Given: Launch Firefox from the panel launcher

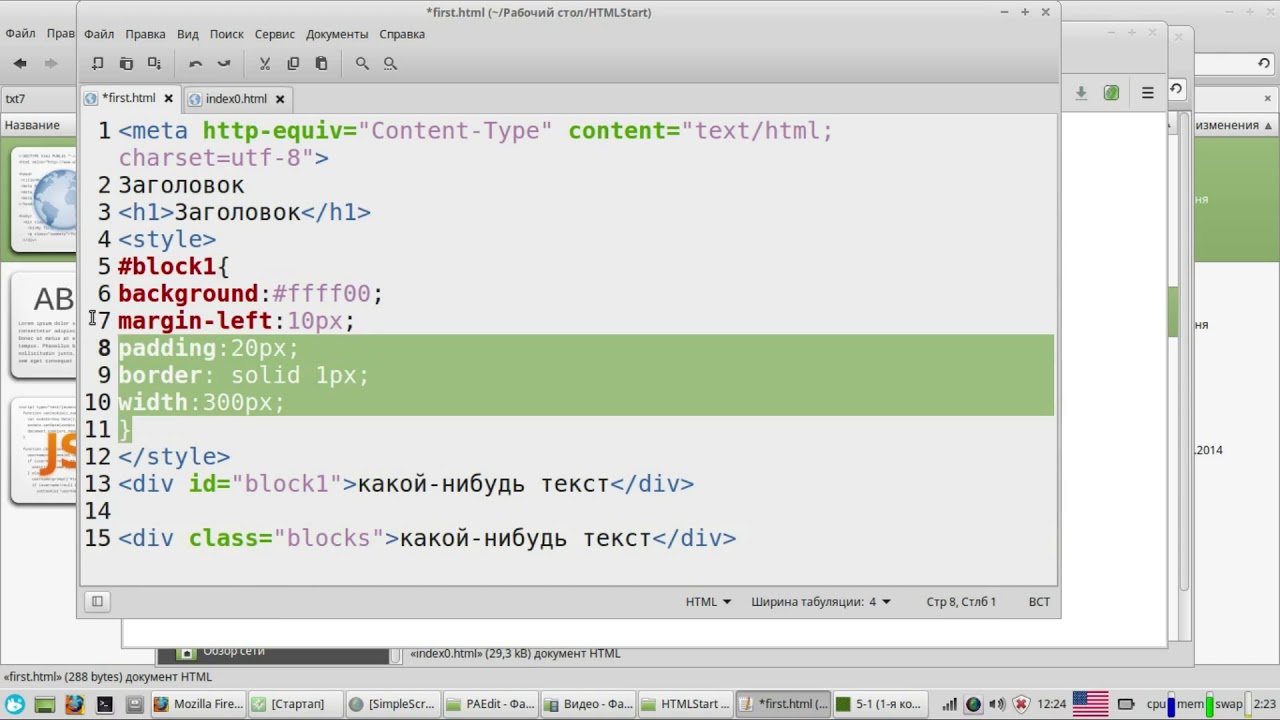Looking at the screenshot, I should click(75, 704).
